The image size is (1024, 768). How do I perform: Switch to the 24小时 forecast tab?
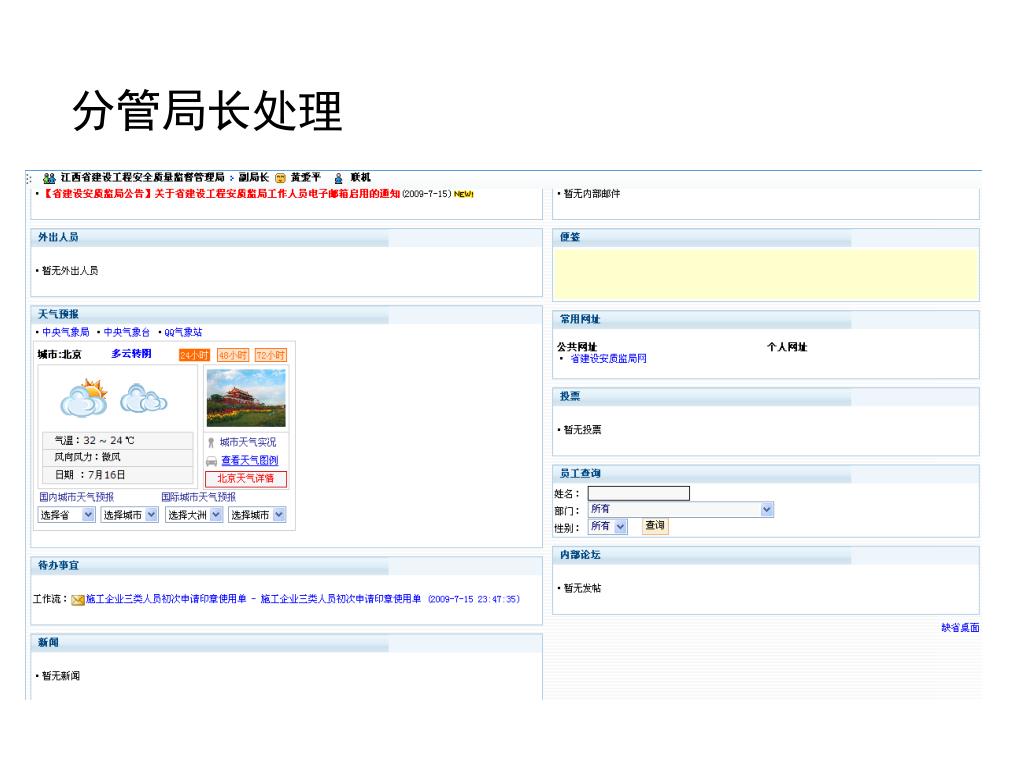click(194, 355)
